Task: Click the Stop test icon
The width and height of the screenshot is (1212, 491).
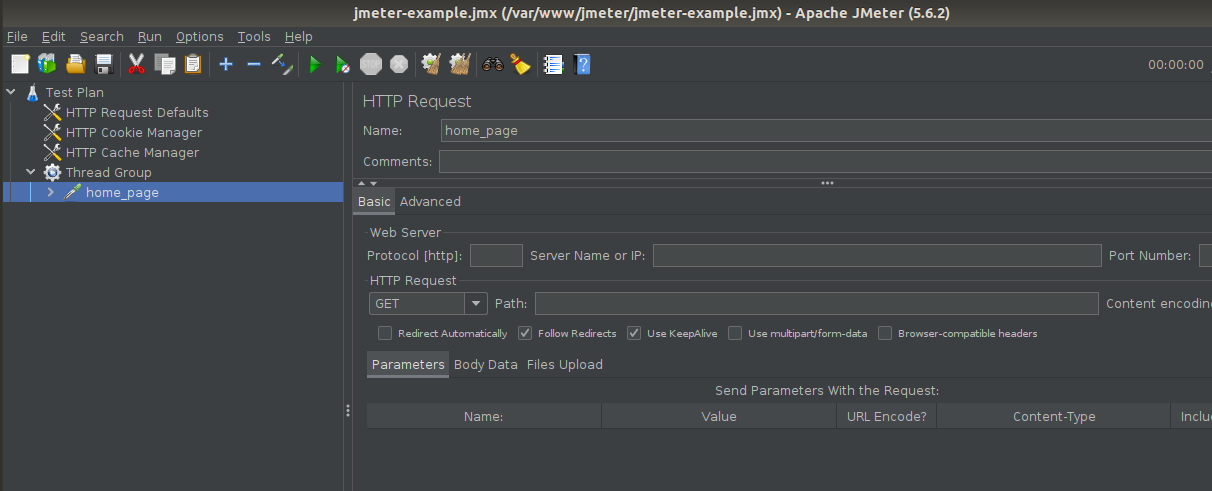Action: coord(371,64)
